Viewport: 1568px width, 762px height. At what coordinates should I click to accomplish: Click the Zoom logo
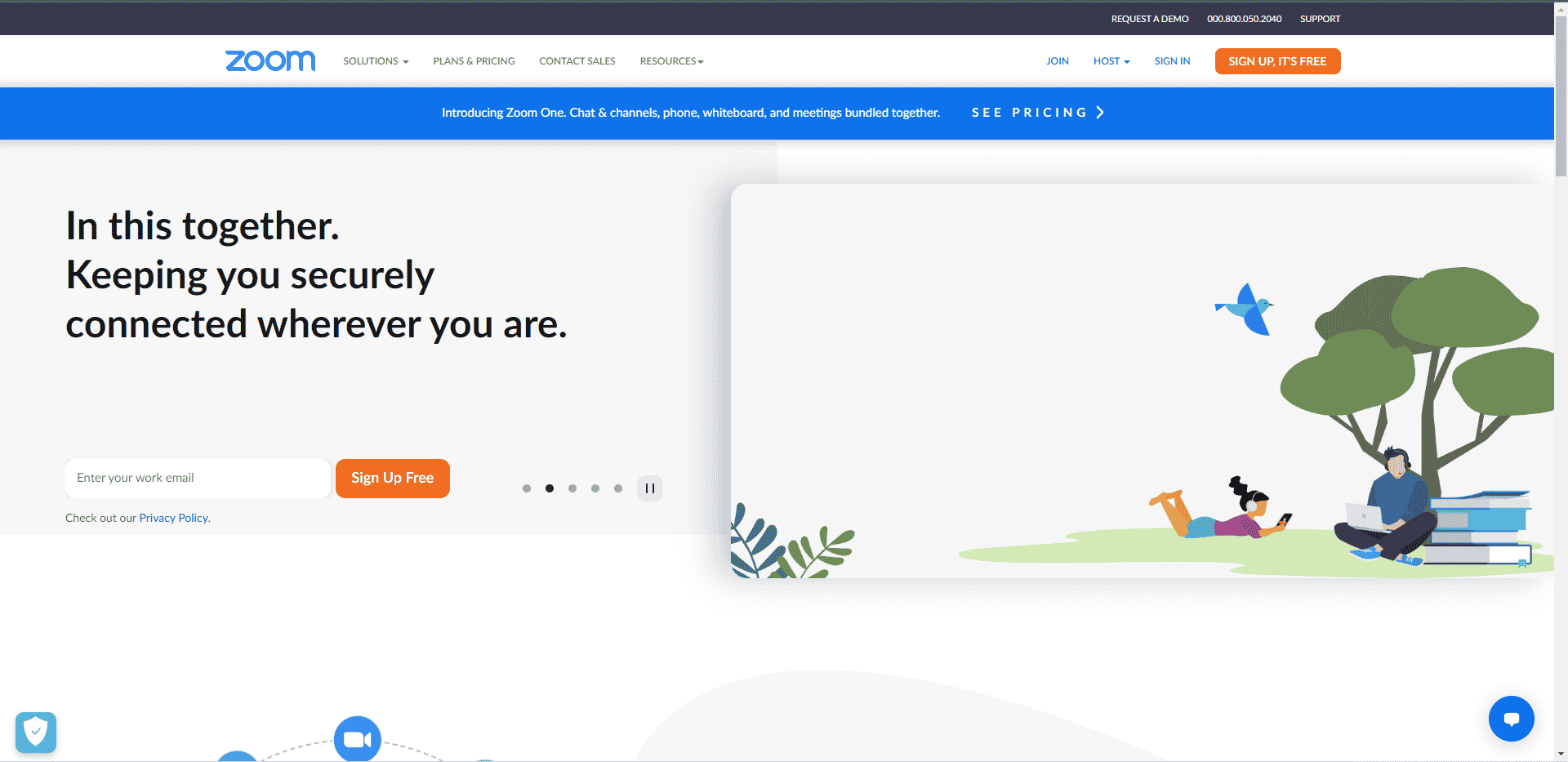click(270, 61)
